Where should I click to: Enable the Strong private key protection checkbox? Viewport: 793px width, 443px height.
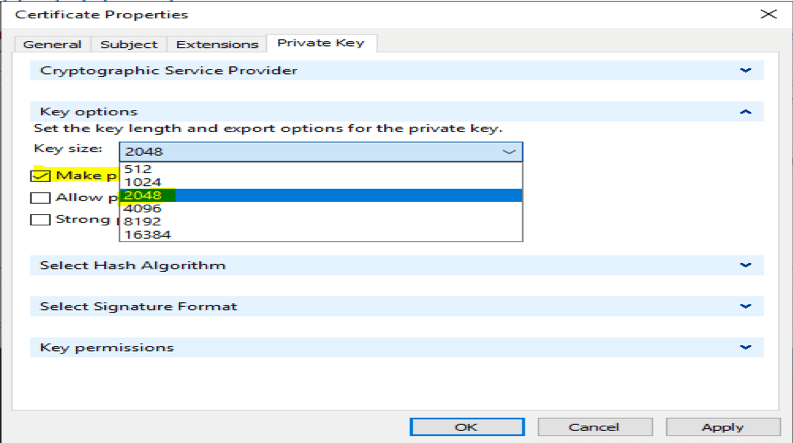tap(41, 219)
